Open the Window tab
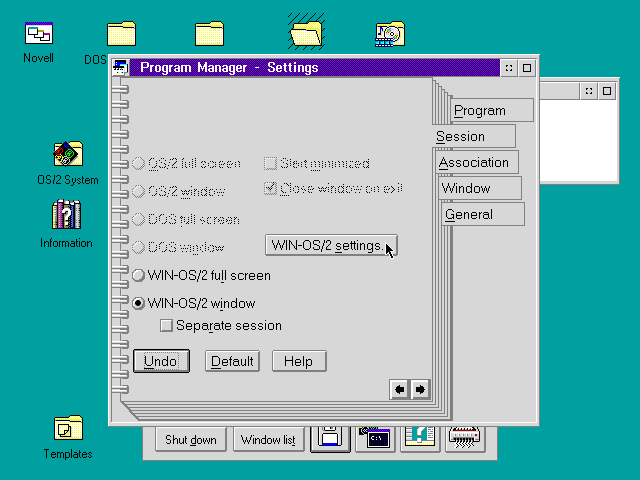Viewport: 640px width, 480px height. 480,188
